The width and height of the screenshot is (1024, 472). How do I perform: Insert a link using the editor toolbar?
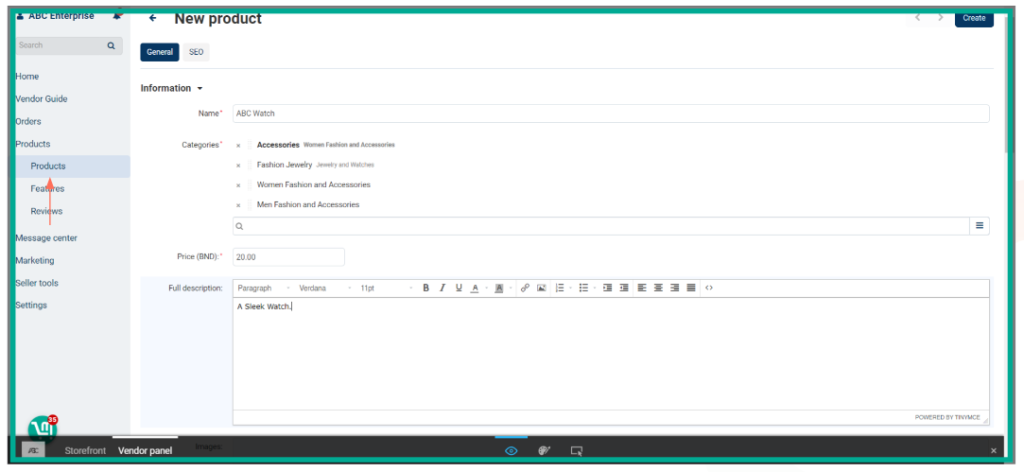tap(525, 288)
